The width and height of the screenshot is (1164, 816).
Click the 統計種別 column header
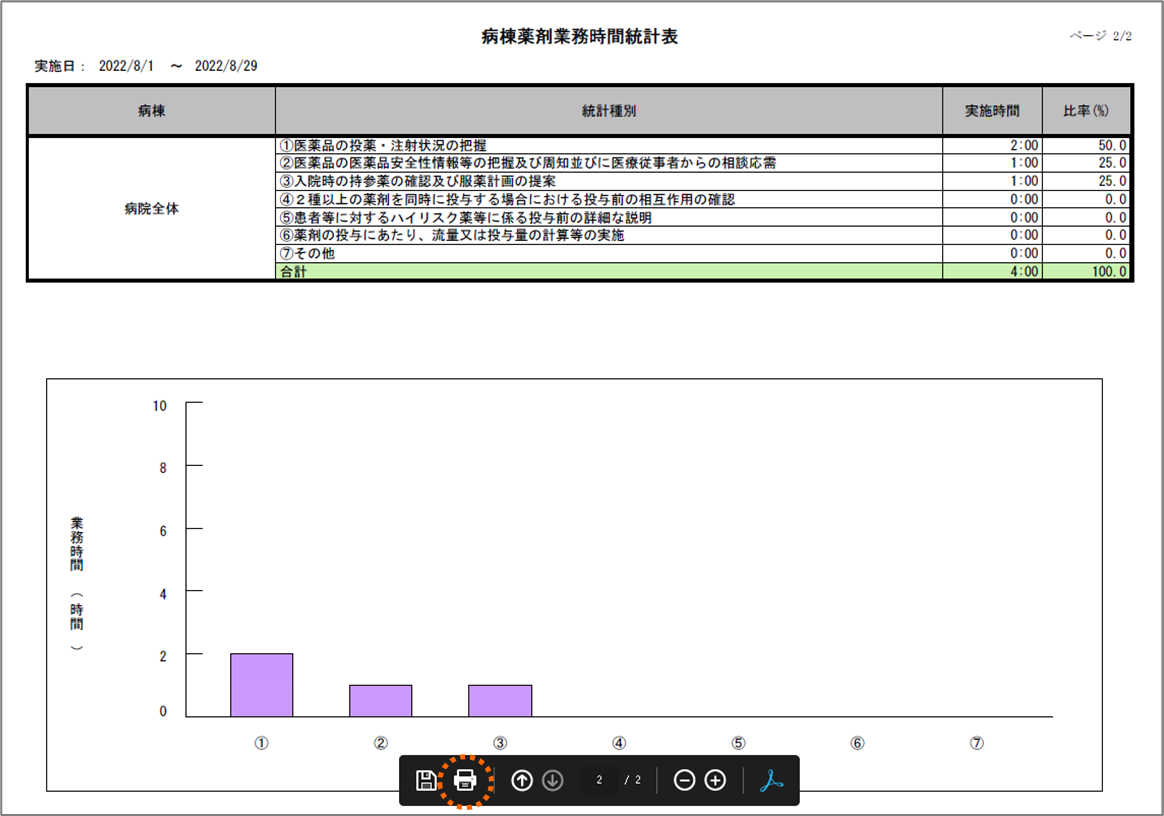(x=608, y=111)
